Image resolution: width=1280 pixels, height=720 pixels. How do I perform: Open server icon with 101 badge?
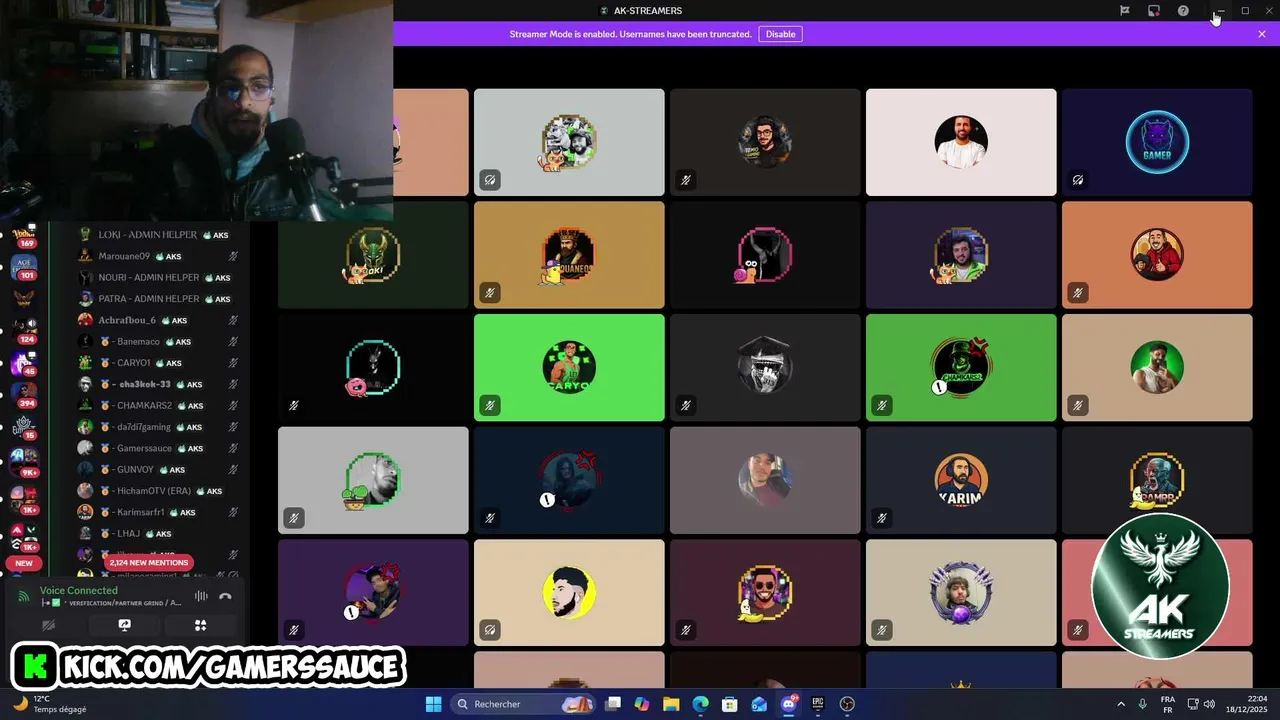point(24,268)
